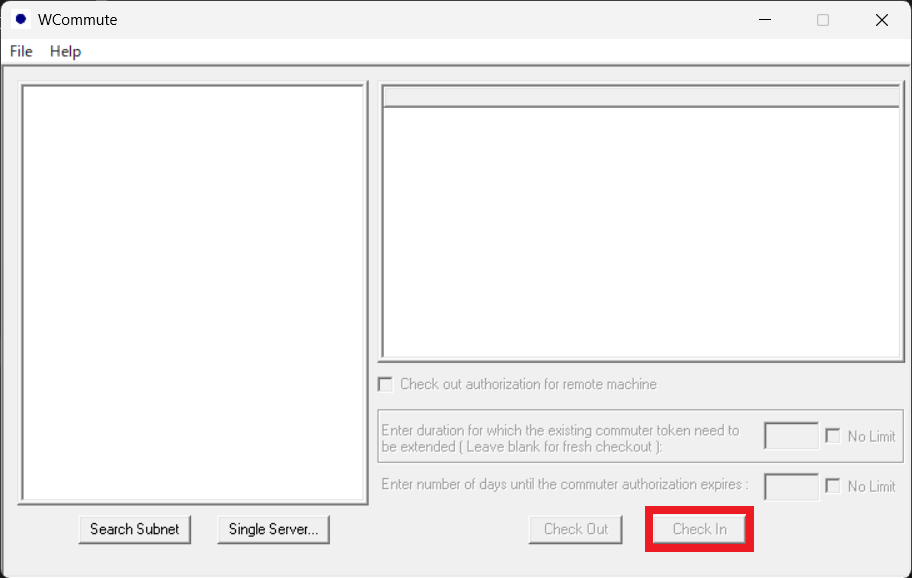This screenshot has height=578, width=912.
Task: Click the maximize button of WCommute
Action: 823,20
